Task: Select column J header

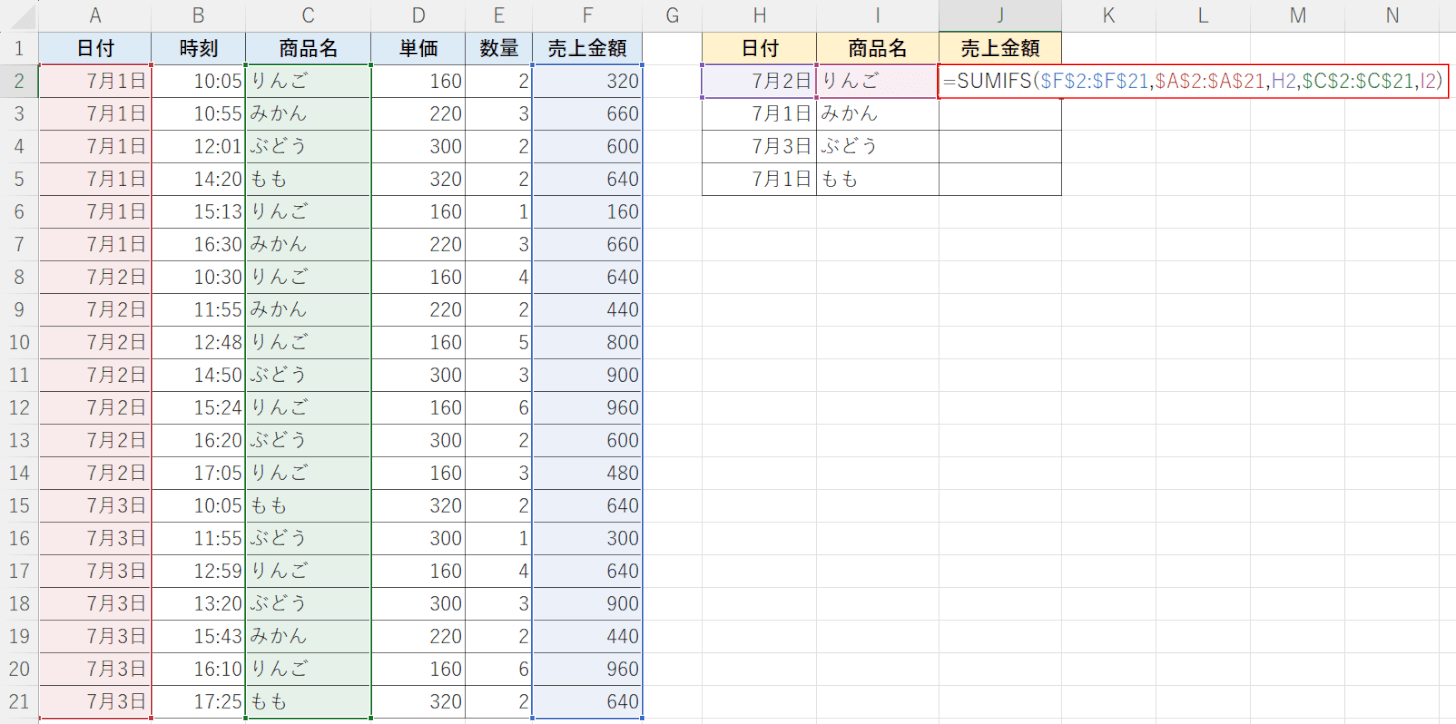Action: (x=1000, y=15)
